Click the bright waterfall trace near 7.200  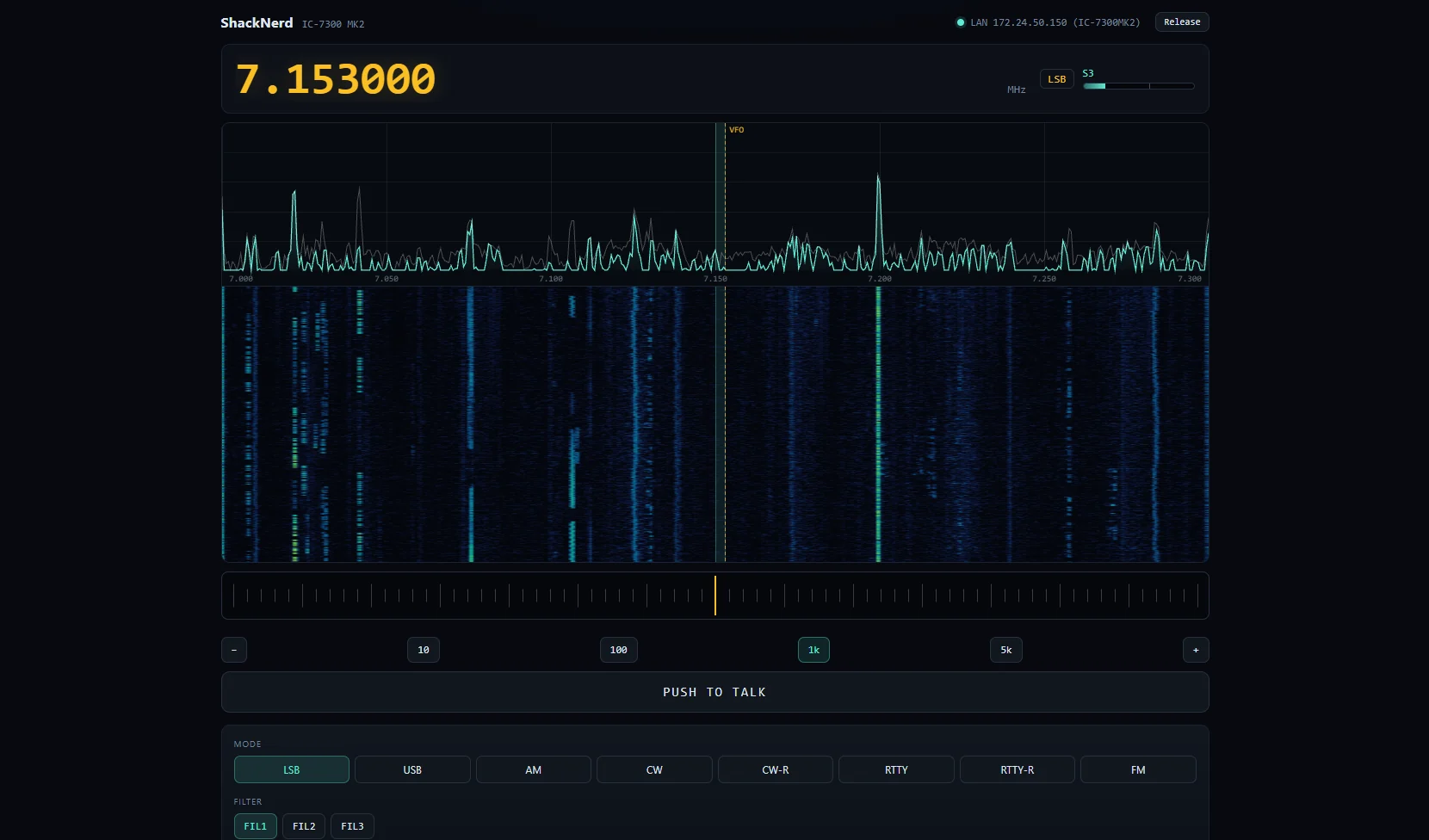(879, 423)
